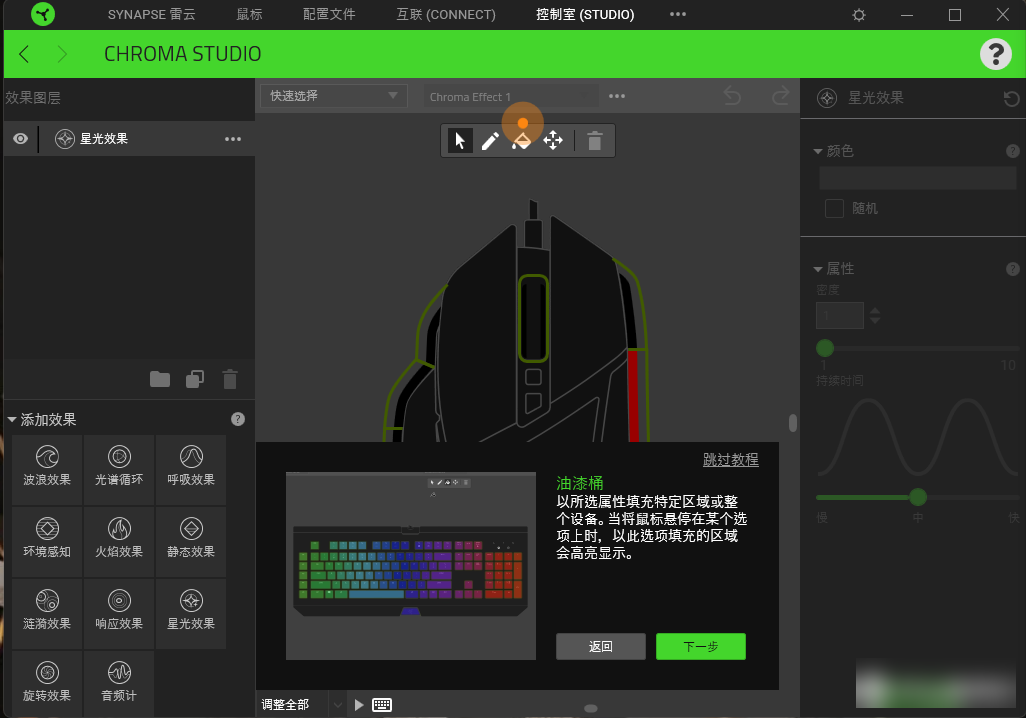Add the 音频计 audio meter effect

pos(119,683)
